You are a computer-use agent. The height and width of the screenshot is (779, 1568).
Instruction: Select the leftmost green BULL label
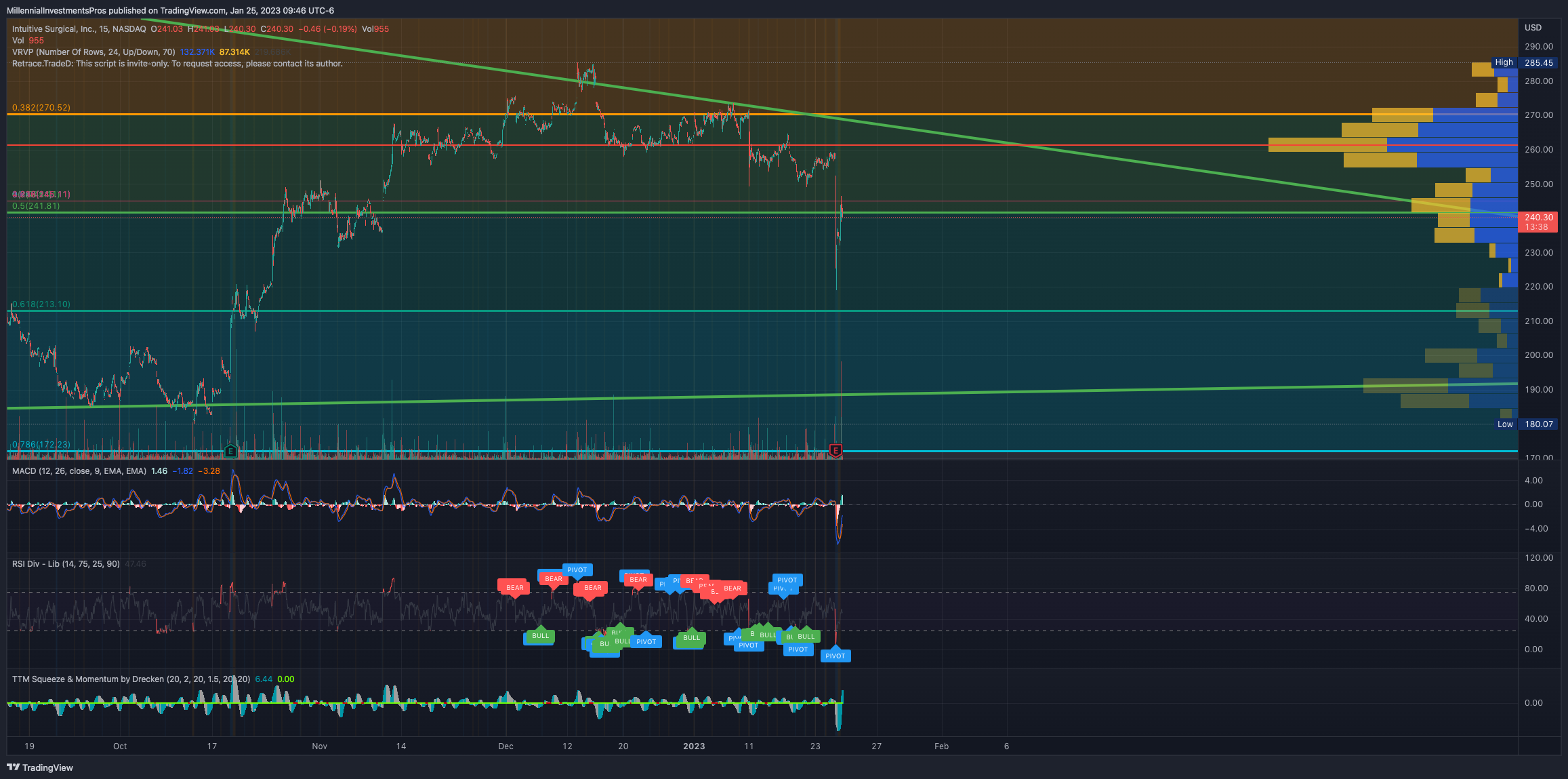tap(540, 636)
